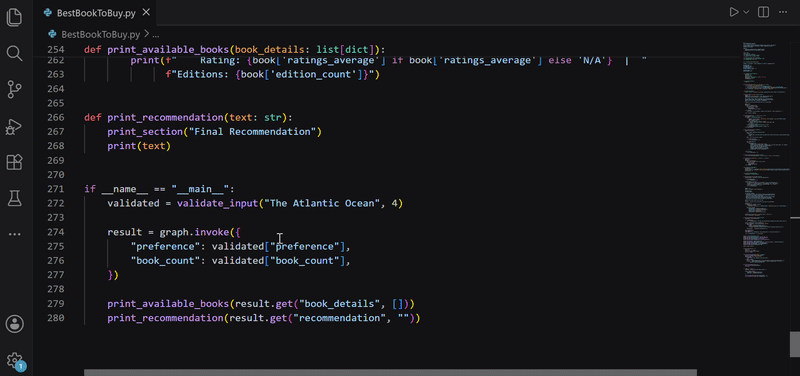Image resolution: width=800 pixels, height=376 pixels.
Task: Click print(text) on line 268
Action: click(139, 146)
